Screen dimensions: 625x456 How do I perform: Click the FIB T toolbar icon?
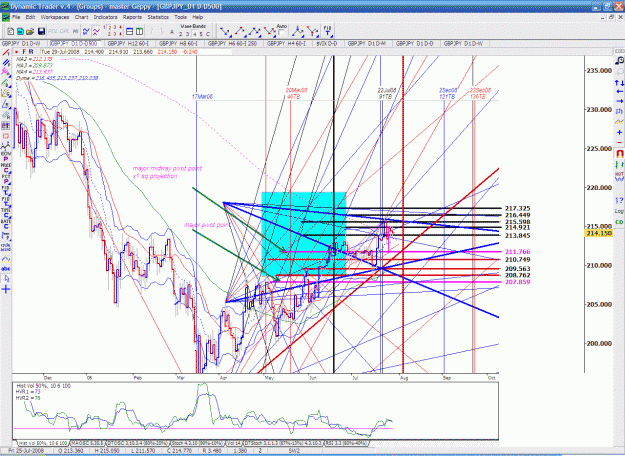[327, 31]
